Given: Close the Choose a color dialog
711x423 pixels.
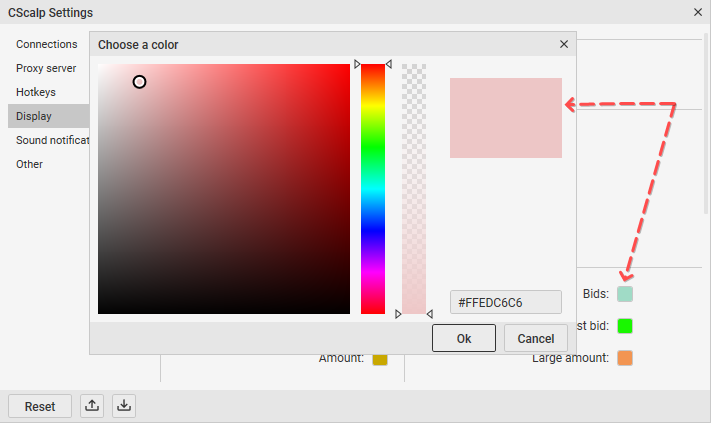Looking at the screenshot, I should [564, 44].
